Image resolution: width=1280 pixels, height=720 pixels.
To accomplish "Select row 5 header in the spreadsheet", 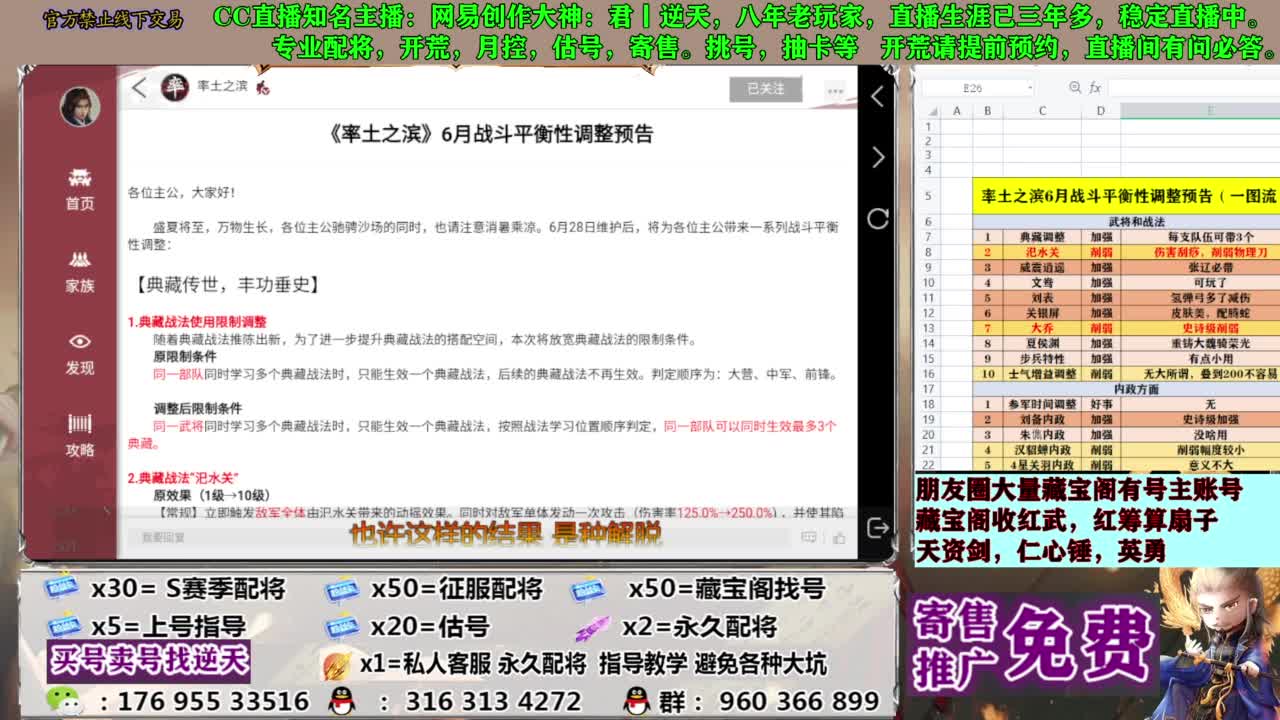I will point(928,196).
